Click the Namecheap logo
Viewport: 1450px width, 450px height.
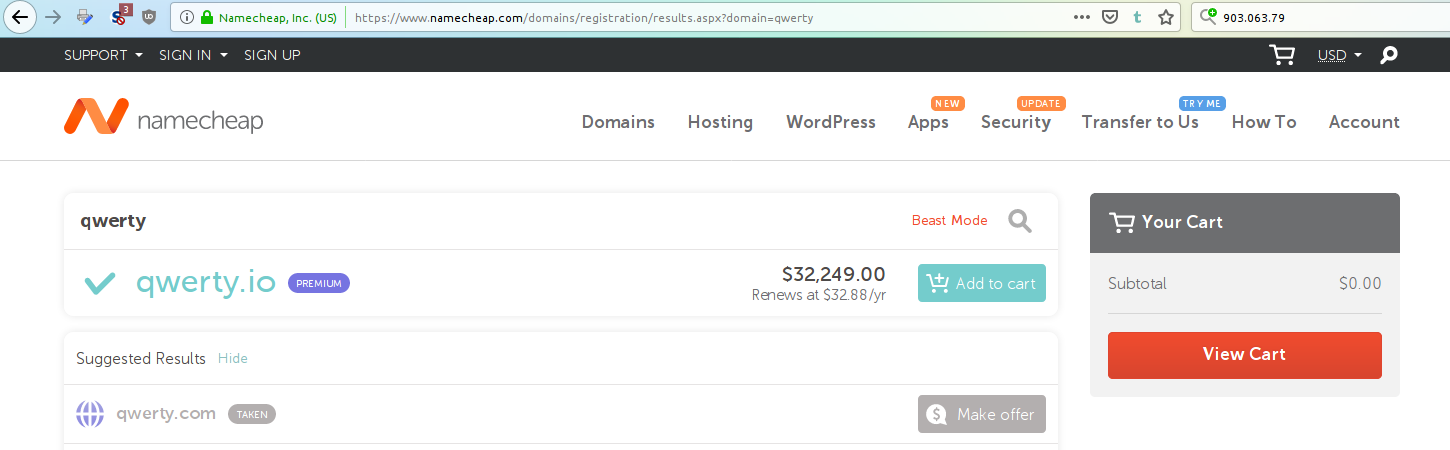[164, 118]
